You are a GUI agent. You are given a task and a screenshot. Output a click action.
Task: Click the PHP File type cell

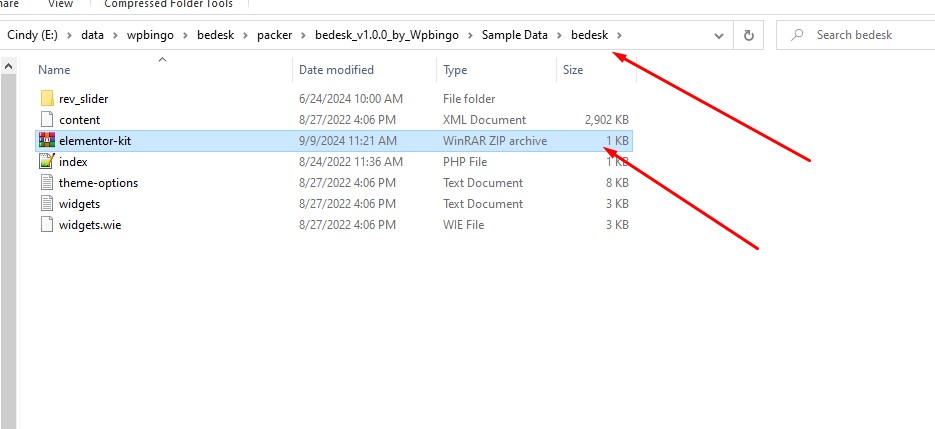coord(465,162)
